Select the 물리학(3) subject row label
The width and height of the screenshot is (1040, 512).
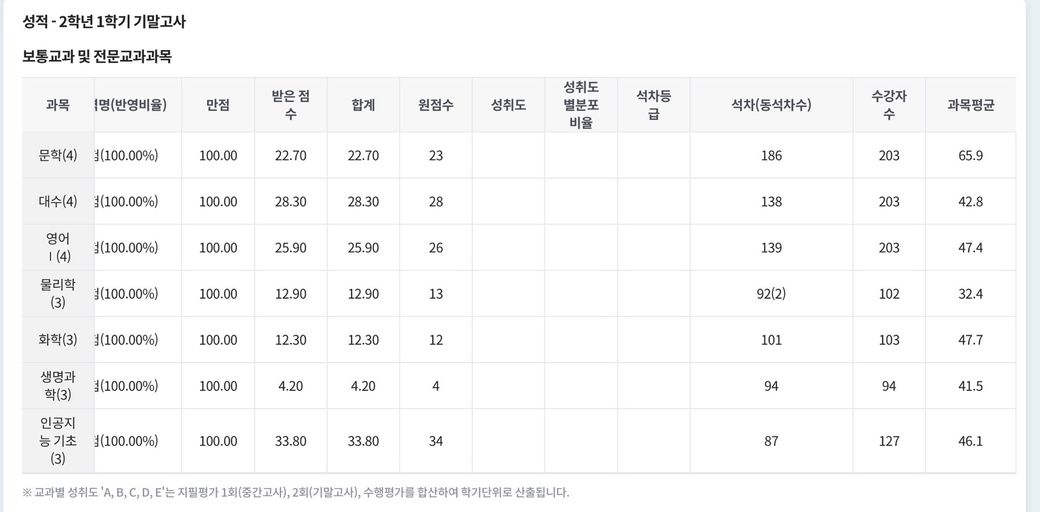[58, 294]
